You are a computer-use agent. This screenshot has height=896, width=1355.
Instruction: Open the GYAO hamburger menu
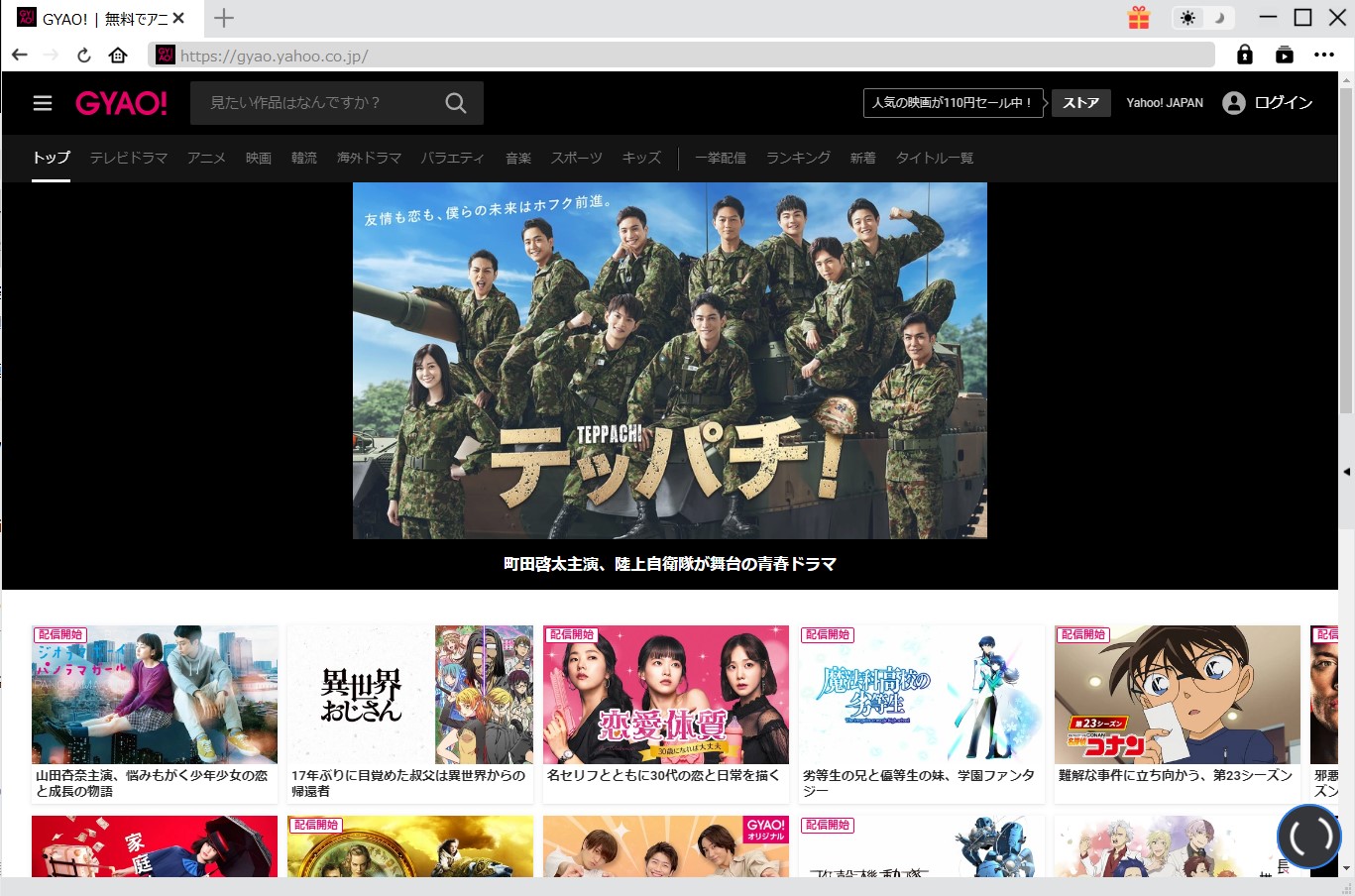pyautogui.click(x=43, y=103)
